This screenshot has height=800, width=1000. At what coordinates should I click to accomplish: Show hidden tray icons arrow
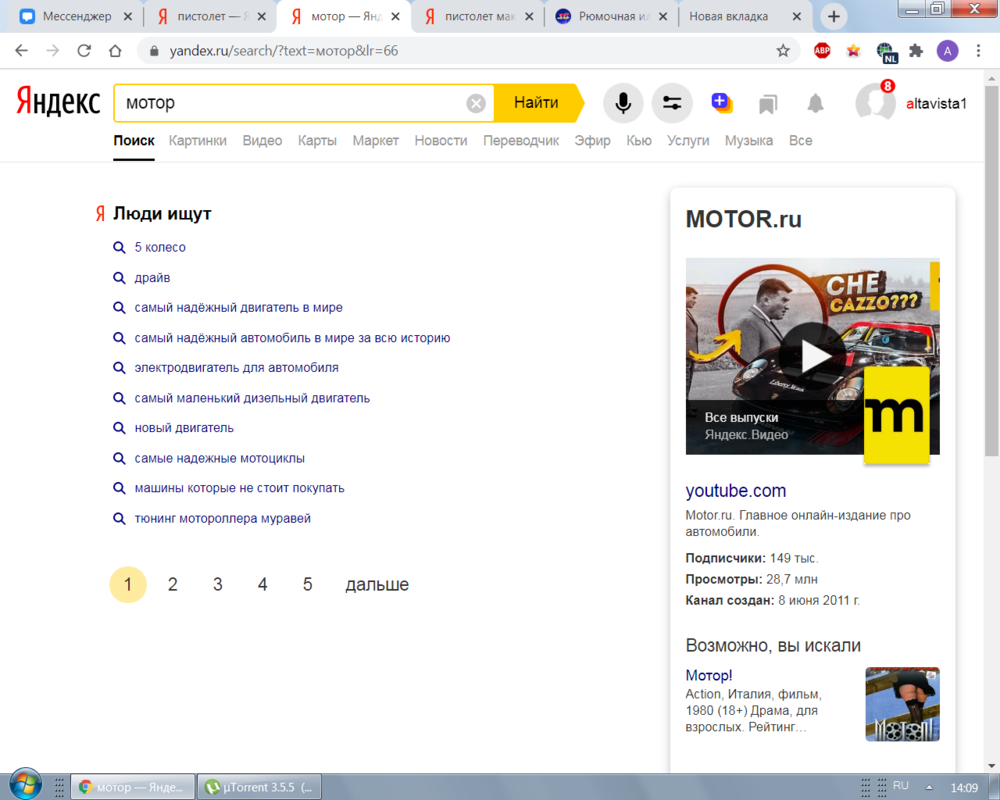point(929,787)
